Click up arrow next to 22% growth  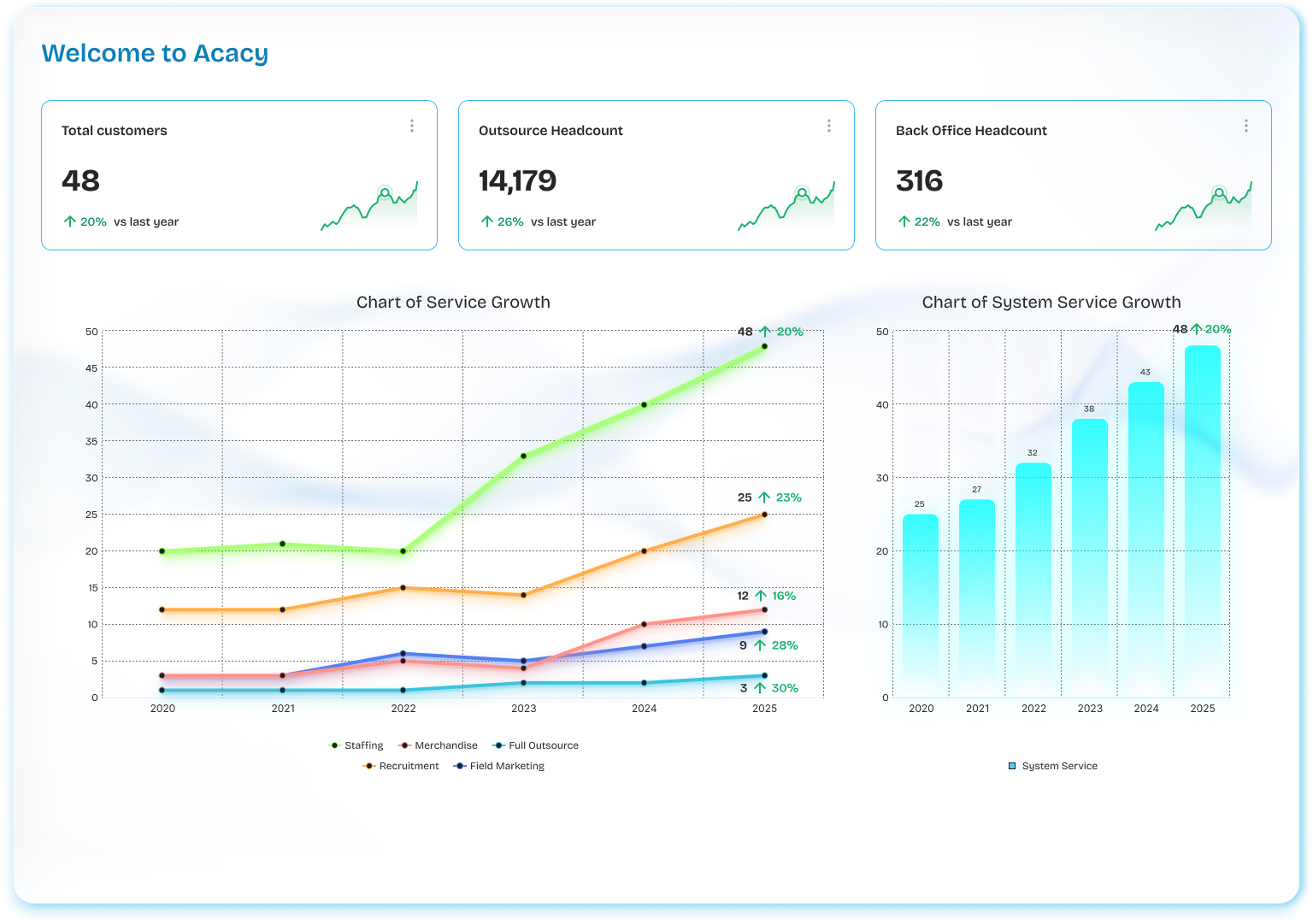pos(904,221)
